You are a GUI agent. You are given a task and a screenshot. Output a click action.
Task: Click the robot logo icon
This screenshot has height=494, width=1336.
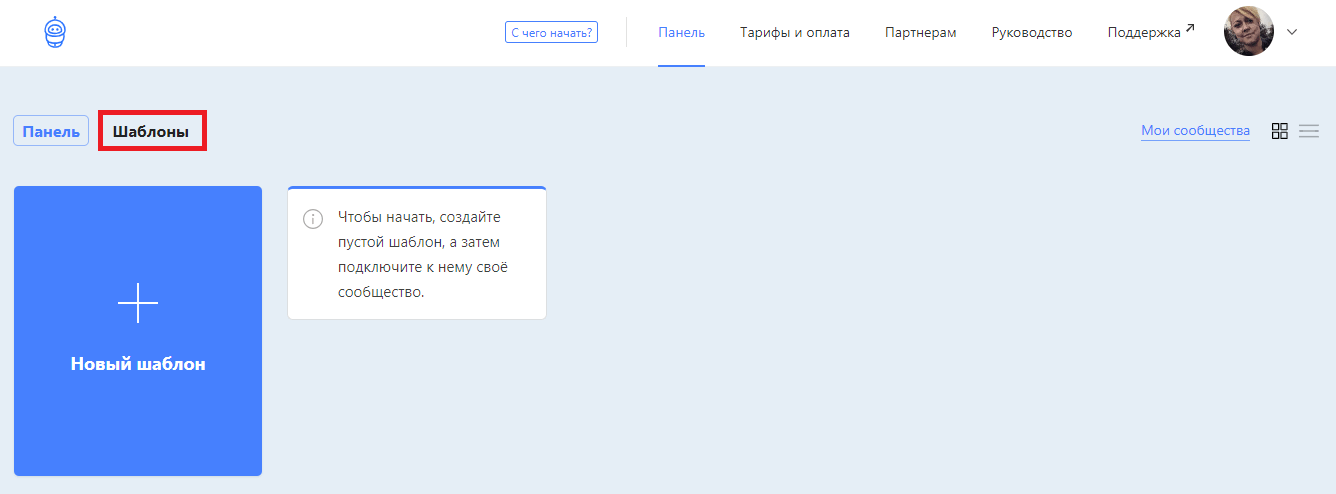(x=55, y=32)
